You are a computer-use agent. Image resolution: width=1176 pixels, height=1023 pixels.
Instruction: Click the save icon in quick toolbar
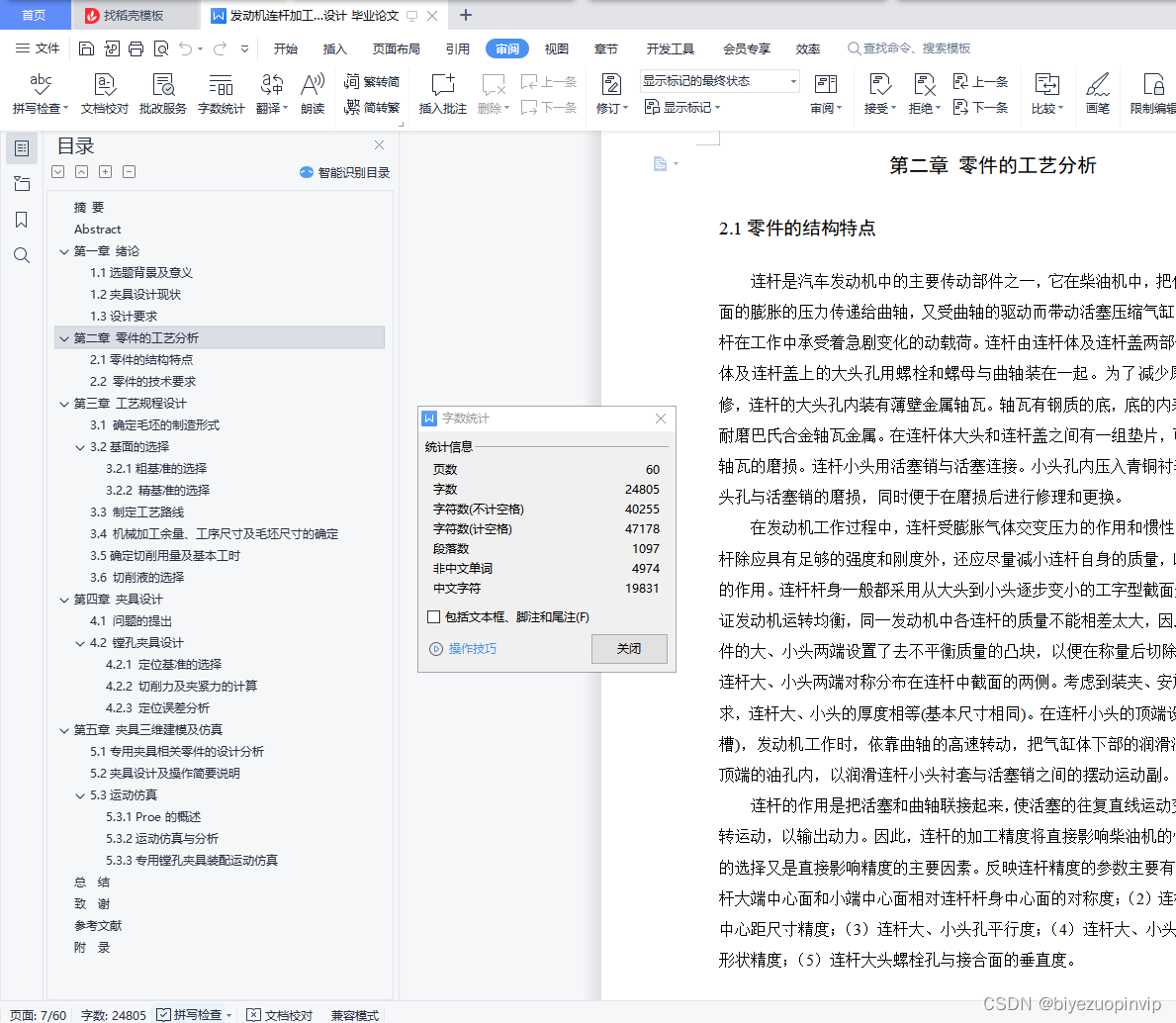coord(86,48)
